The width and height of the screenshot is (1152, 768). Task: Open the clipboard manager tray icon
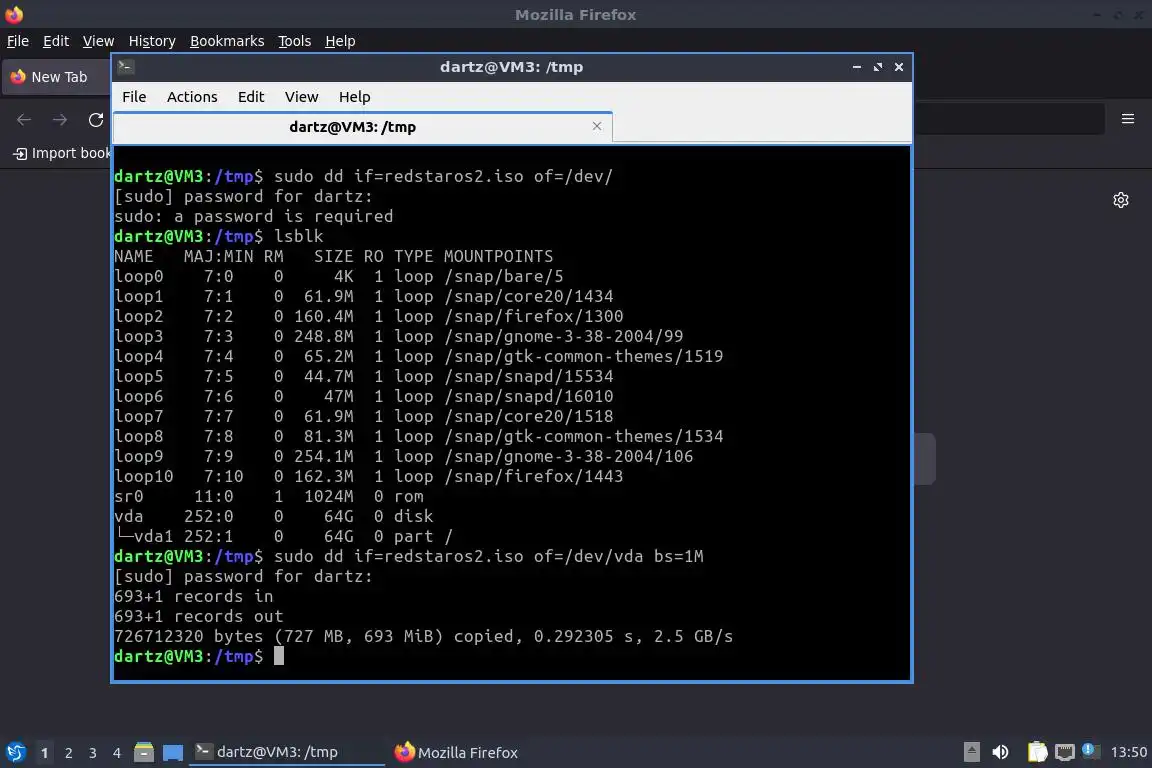[x=1037, y=752]
